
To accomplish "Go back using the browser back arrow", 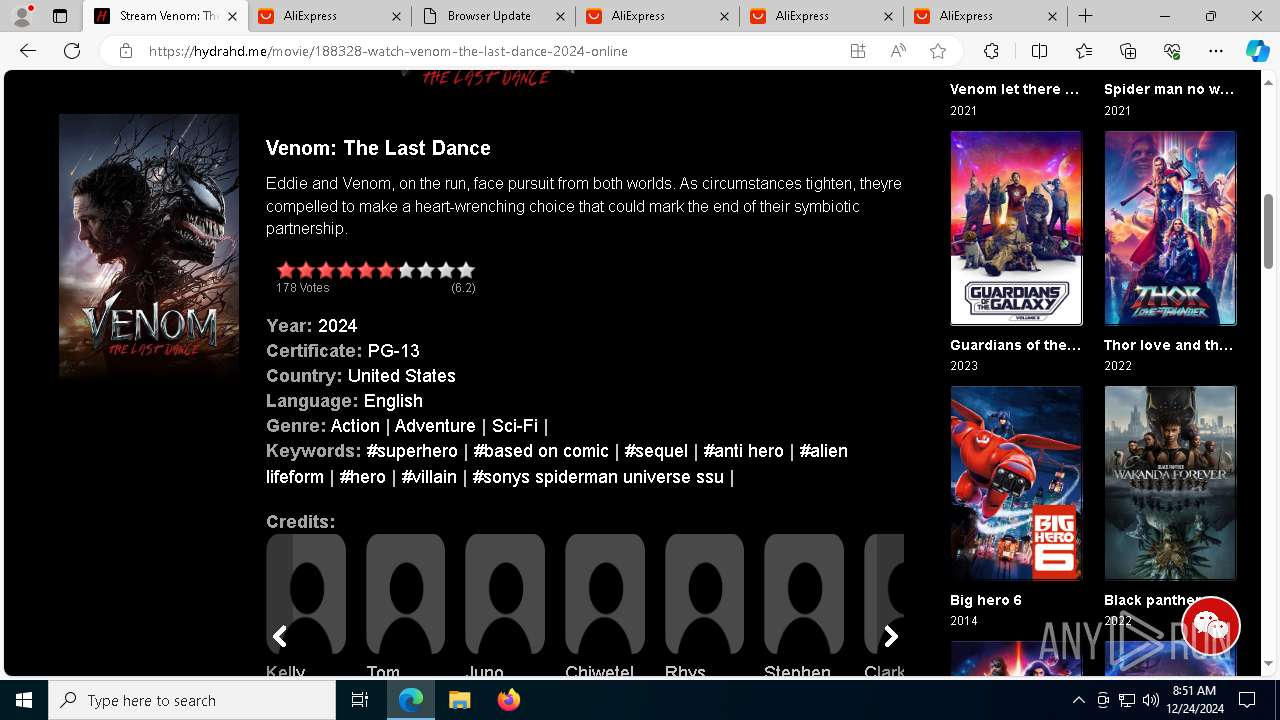I will click(28, 51).
